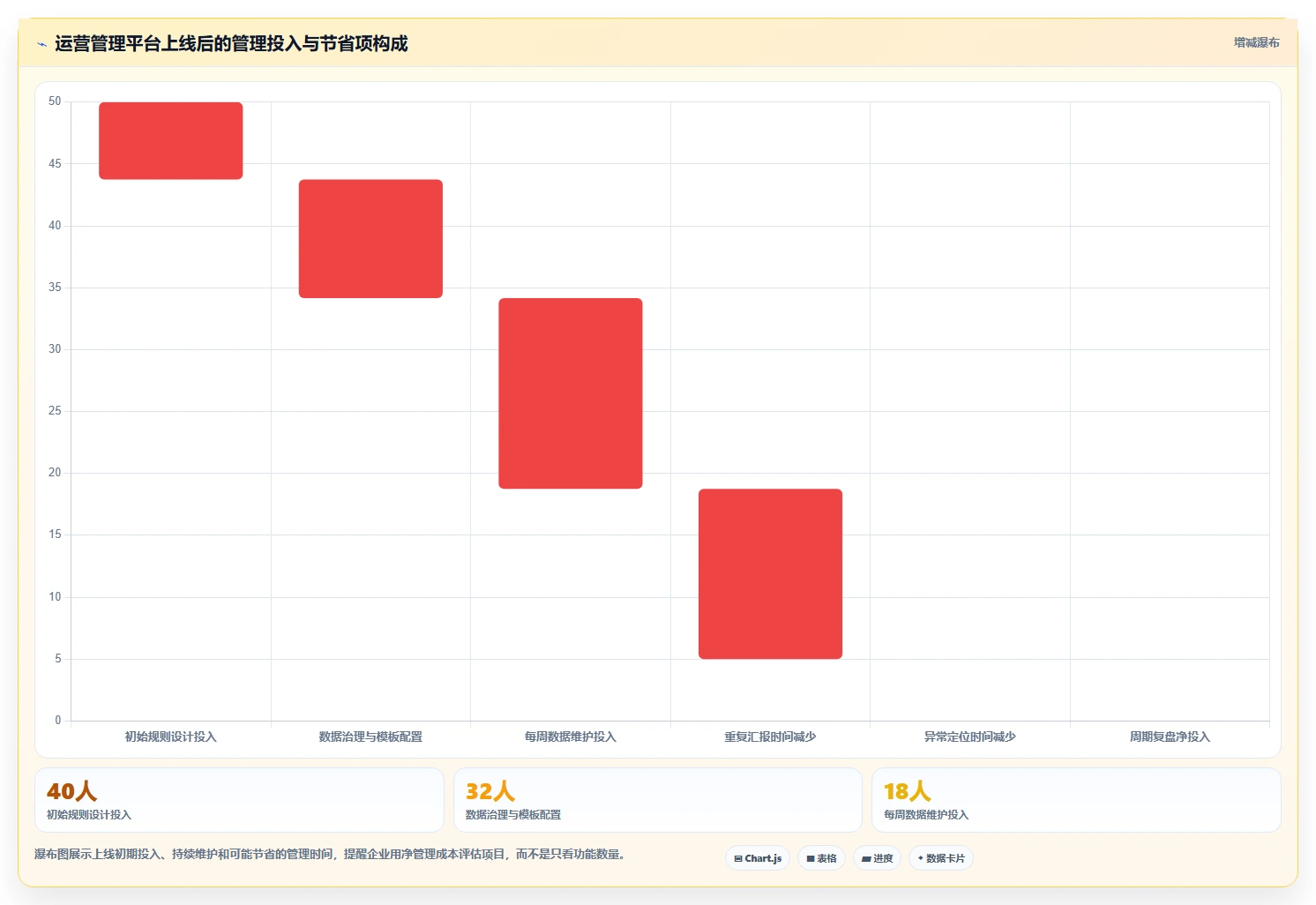Click the 异常定位时间减少 x-axis label
Image resolution: width=1316 pixels, height=905 pixels.
pos(970,737)
